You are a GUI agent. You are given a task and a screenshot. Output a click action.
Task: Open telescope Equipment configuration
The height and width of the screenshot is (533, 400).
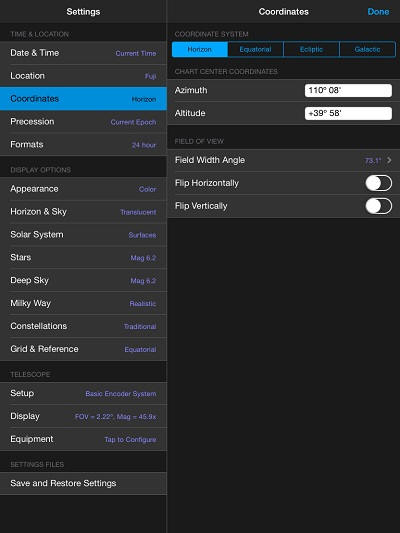pyautogui.click(x=83, y=439)
